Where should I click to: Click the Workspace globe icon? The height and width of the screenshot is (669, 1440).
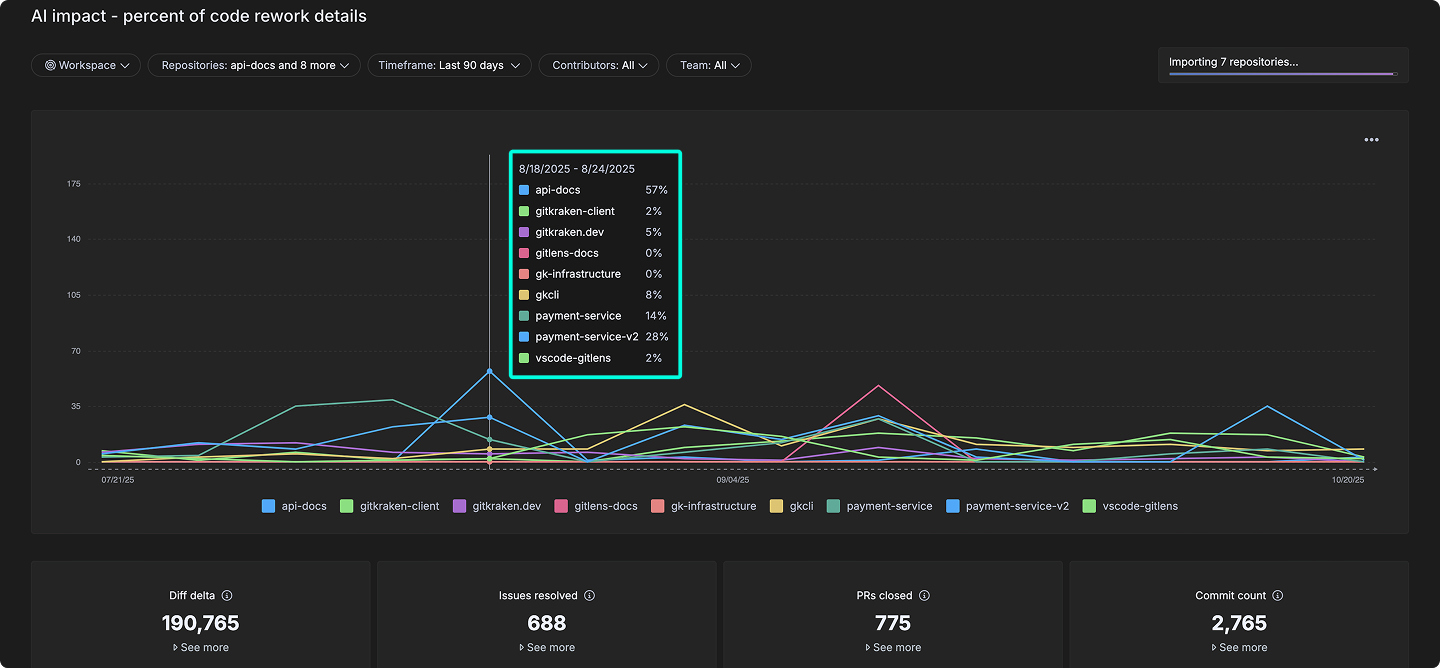pos(50,65)
